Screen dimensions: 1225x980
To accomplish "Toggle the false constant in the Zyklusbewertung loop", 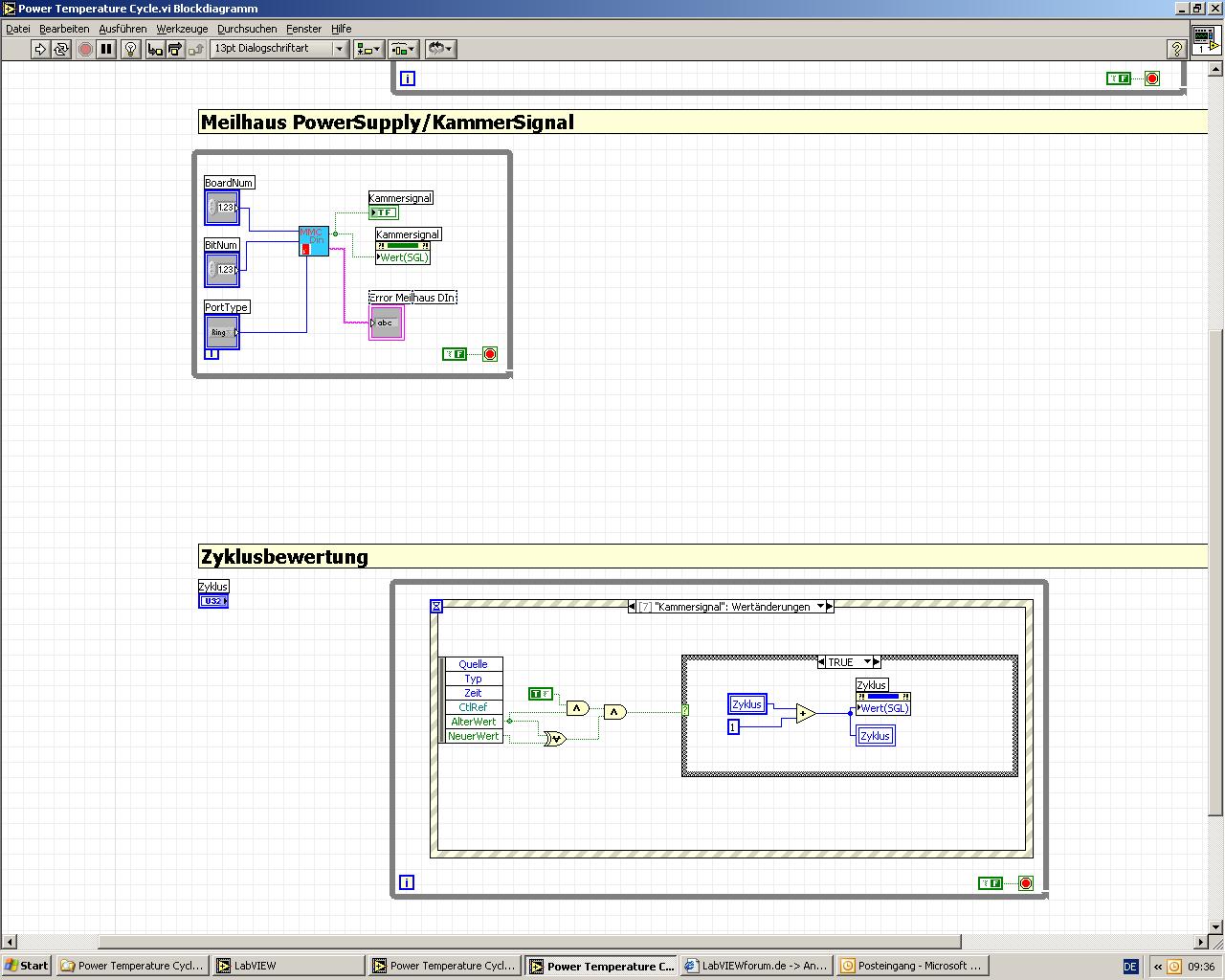I will (x=990, y=883).
